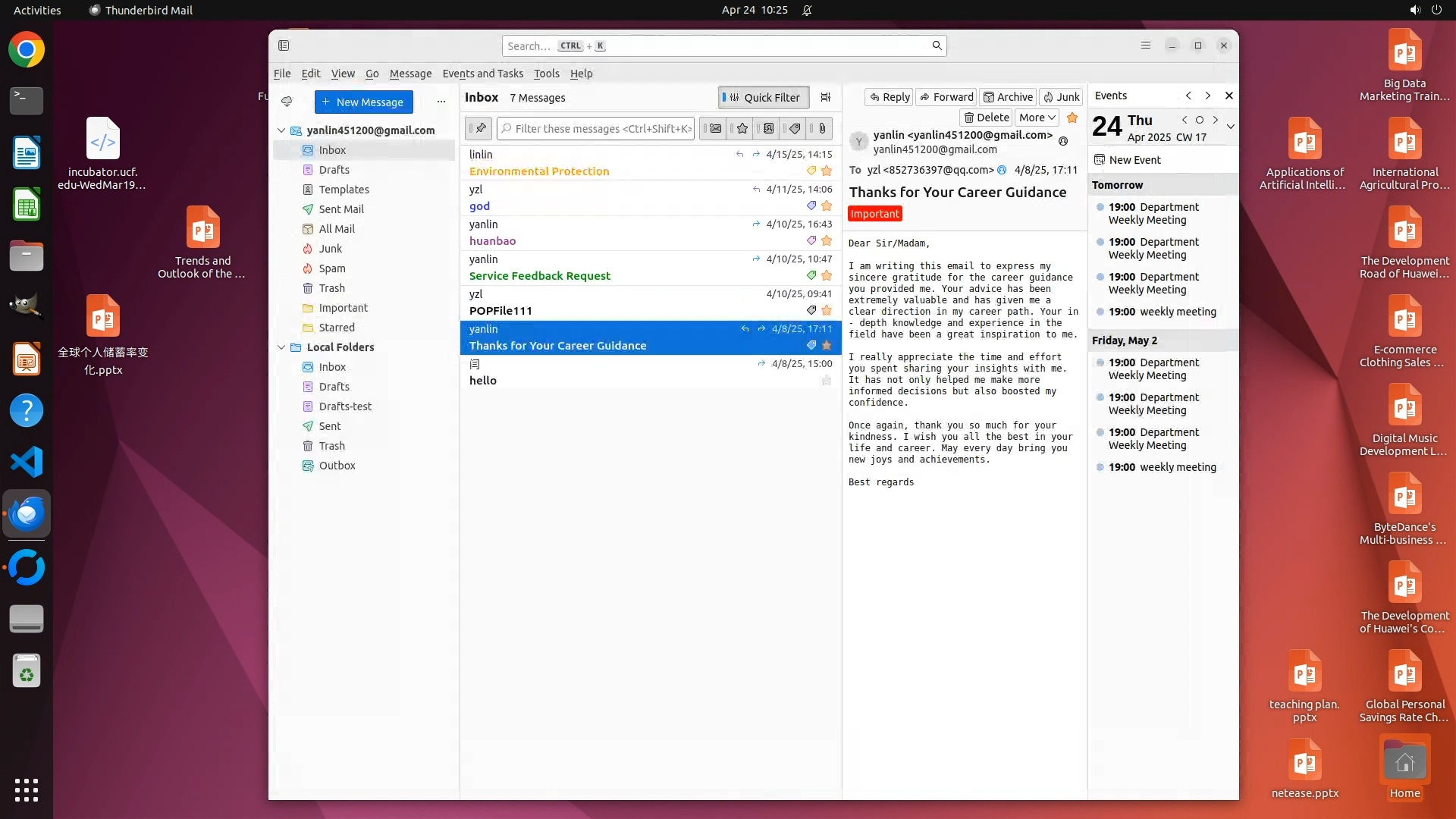
Task: Filter messages by Contact icon
Action: (x=768, y=128)
